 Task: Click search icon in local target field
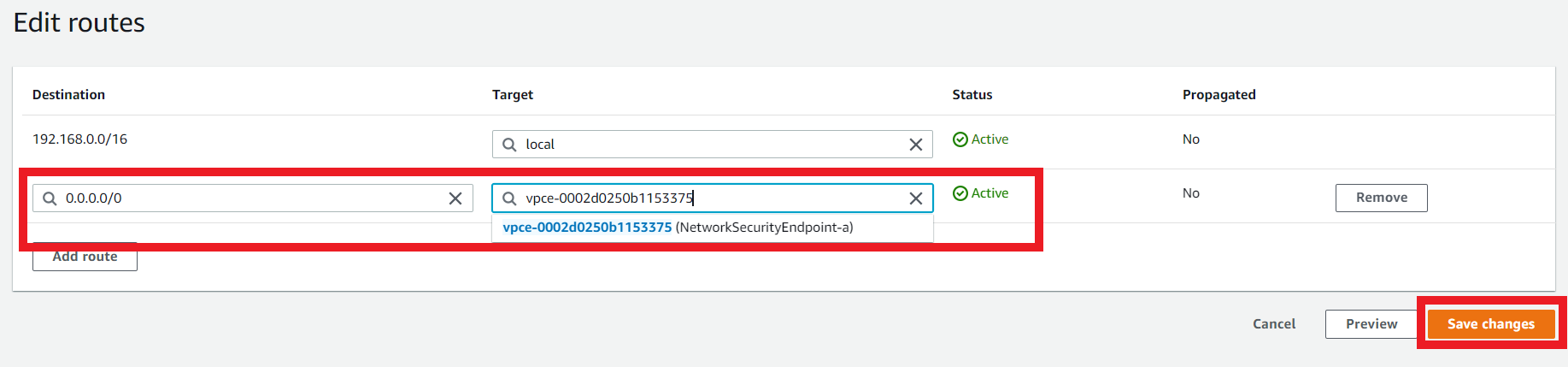tap(509, 145)
